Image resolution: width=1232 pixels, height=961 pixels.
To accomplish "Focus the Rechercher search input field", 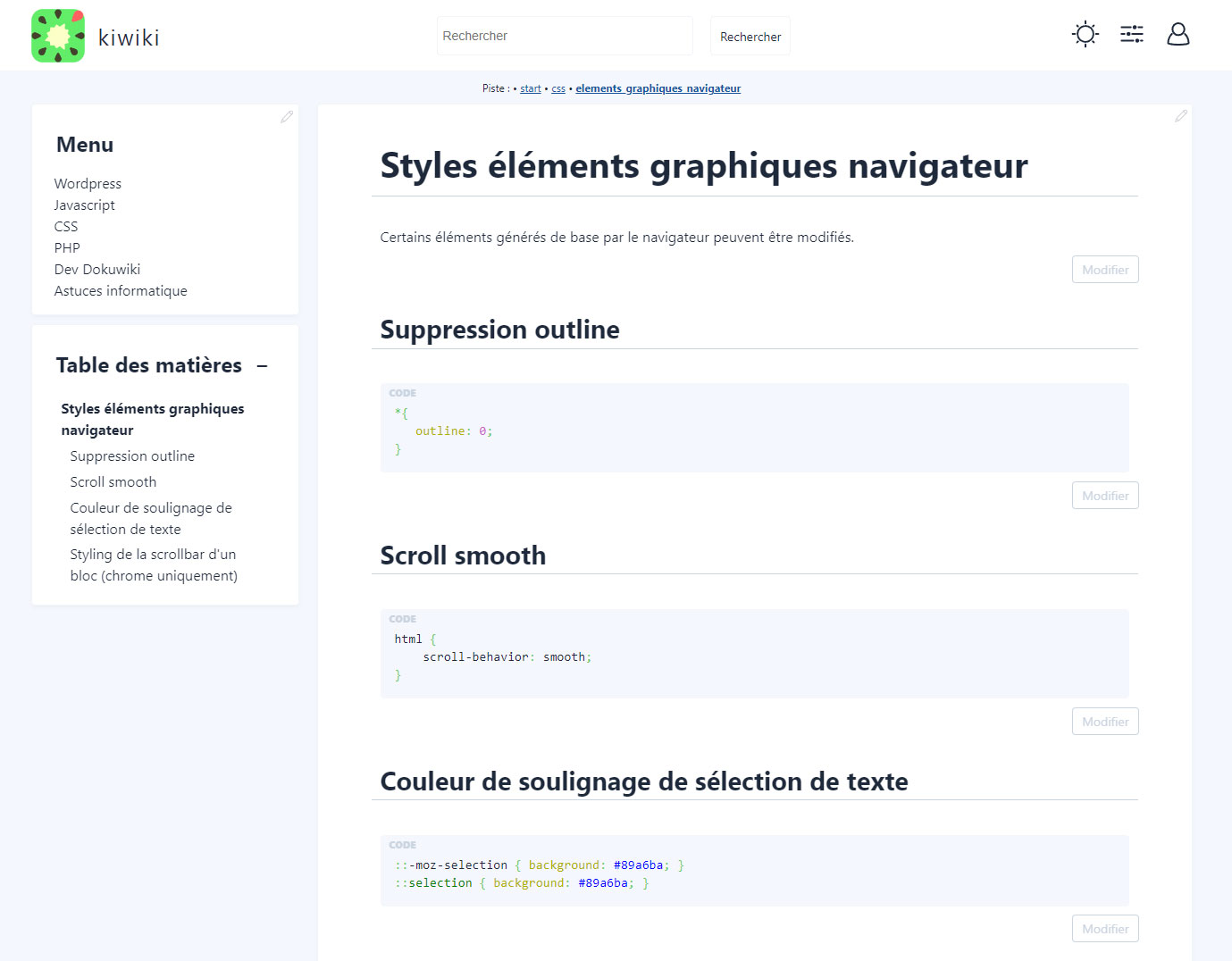I will pyautogui.click(x=565, y=36).
